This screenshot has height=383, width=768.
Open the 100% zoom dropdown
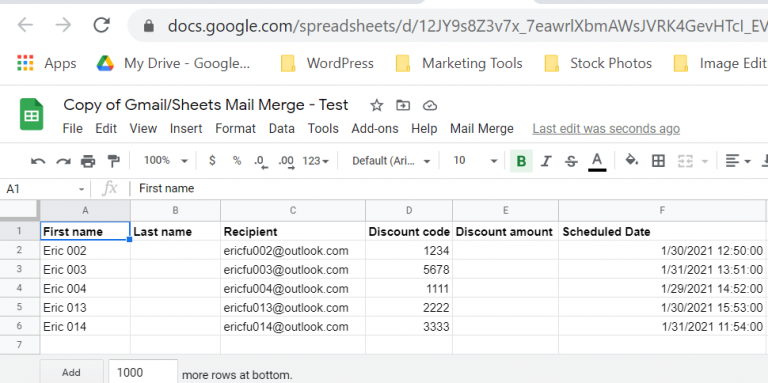166,161
